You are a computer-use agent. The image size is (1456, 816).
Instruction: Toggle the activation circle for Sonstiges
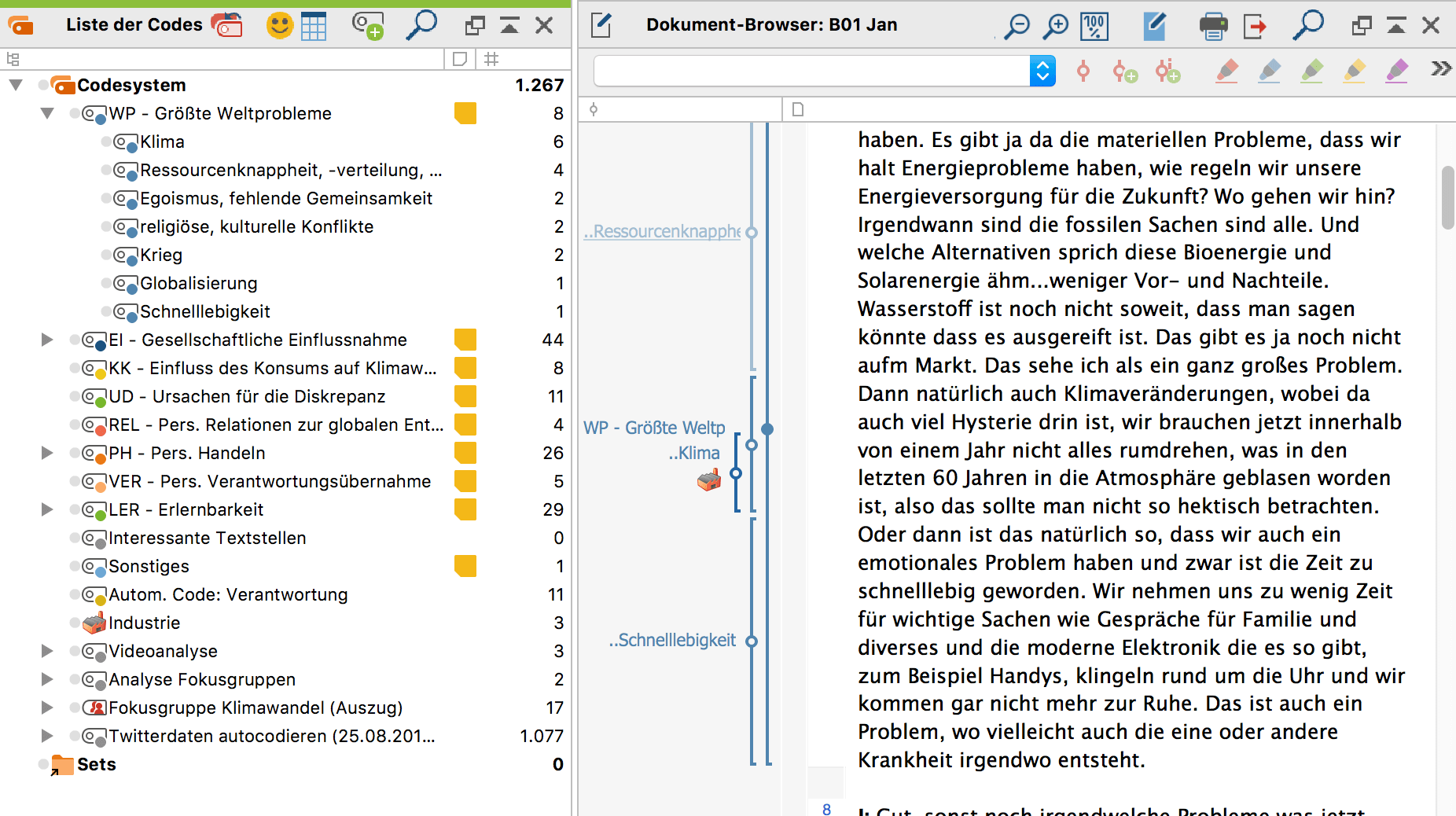tap(75, 566)
